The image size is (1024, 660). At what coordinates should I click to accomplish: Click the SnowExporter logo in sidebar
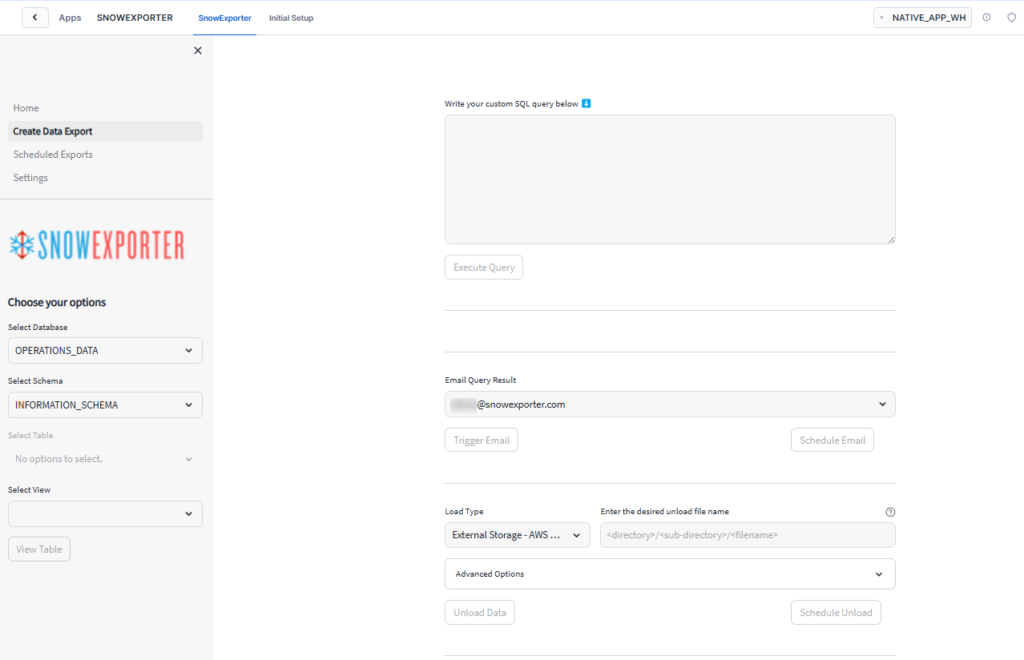coord(97,245)
